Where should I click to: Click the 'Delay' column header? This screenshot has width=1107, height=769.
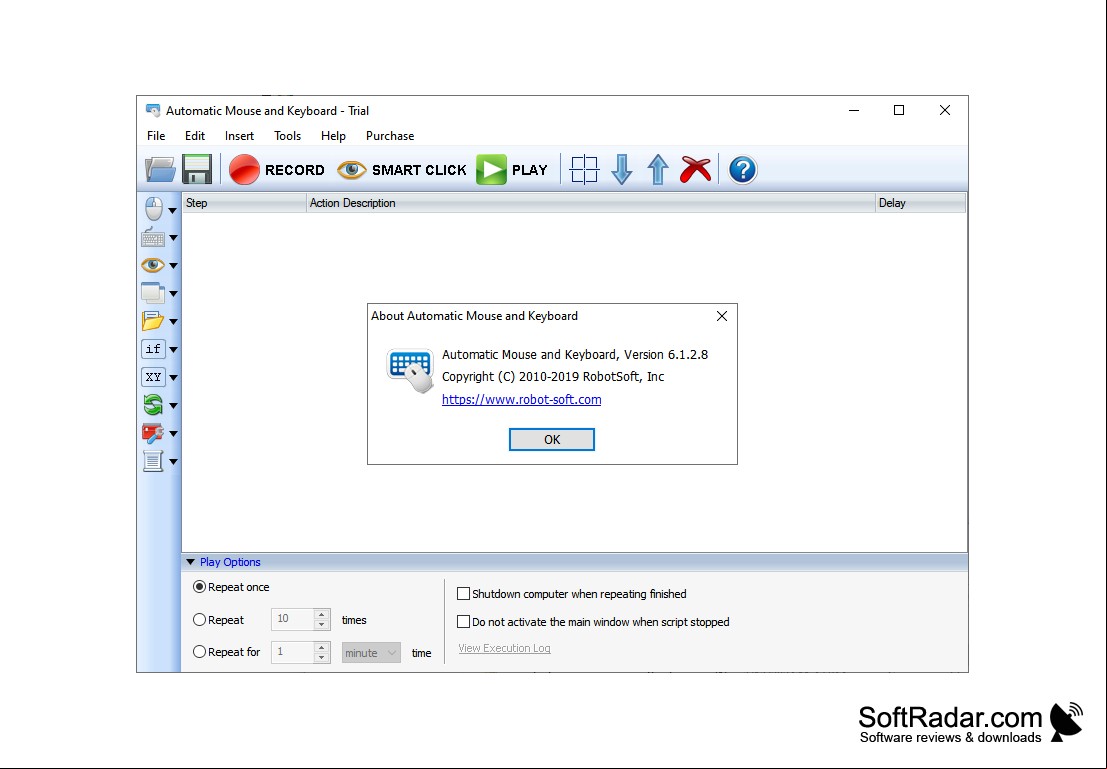pyautogui.click(x=921, y=203)
